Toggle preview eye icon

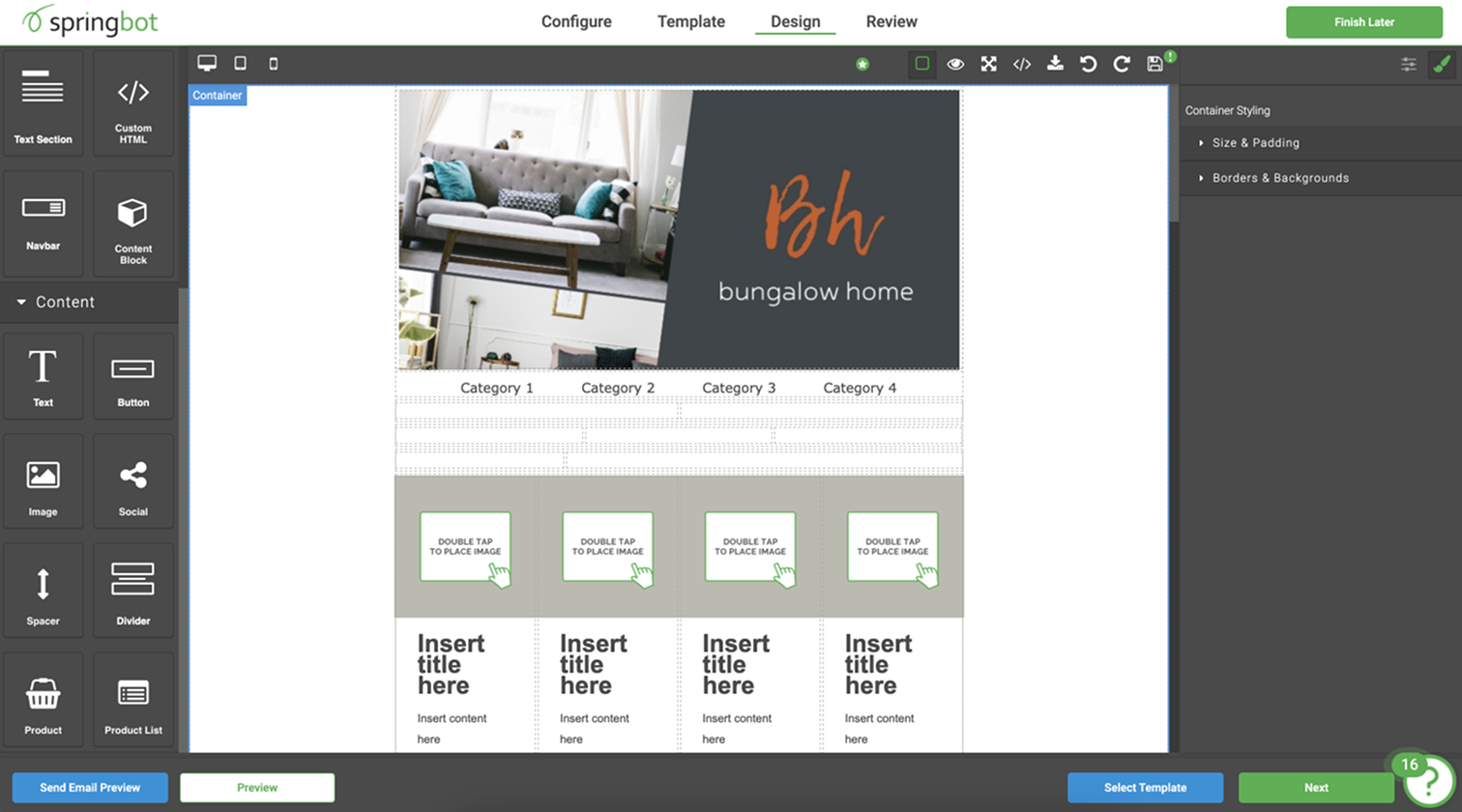click(x=955, y=64)
